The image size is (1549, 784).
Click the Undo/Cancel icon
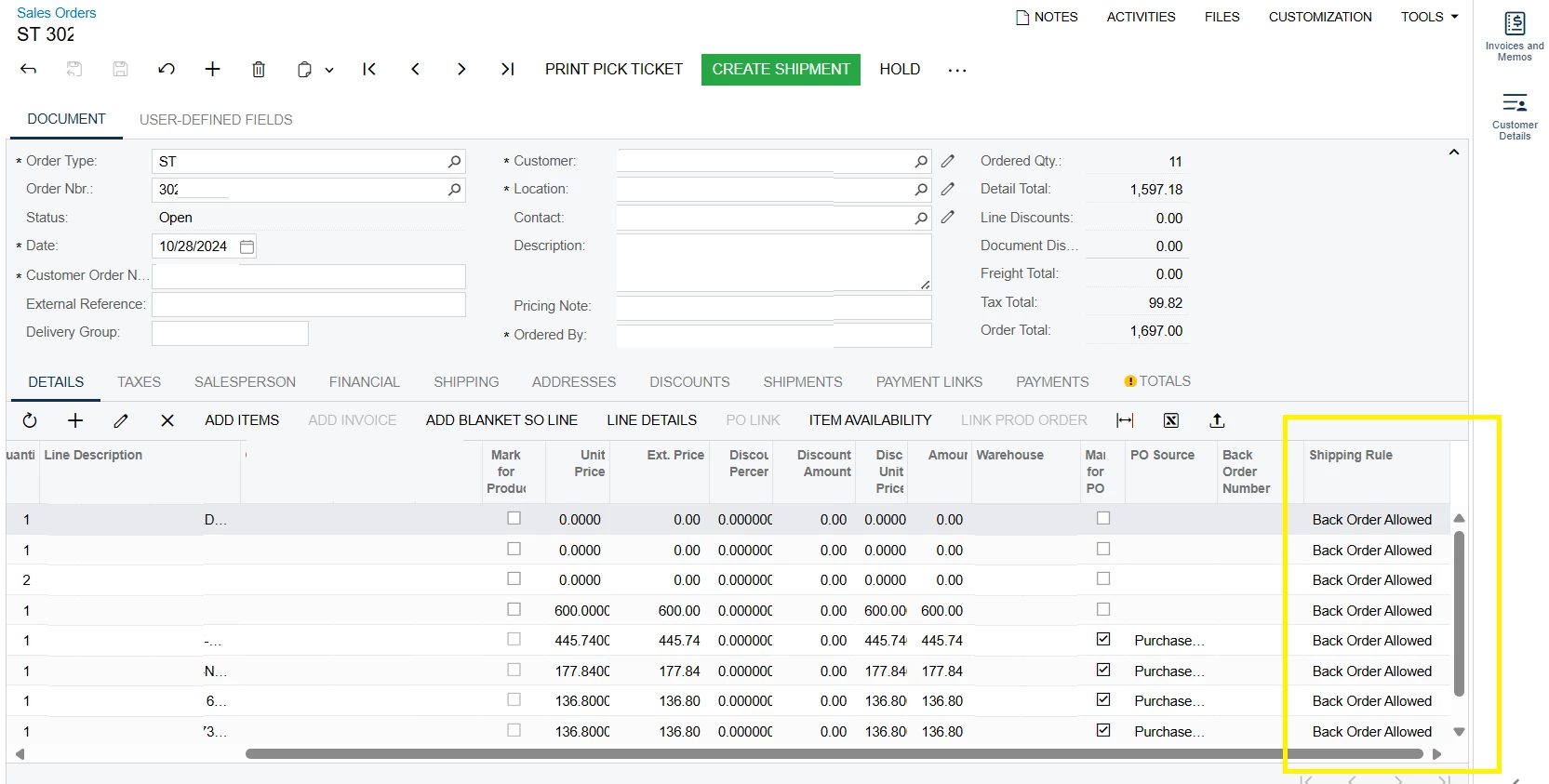click(167, 69)
